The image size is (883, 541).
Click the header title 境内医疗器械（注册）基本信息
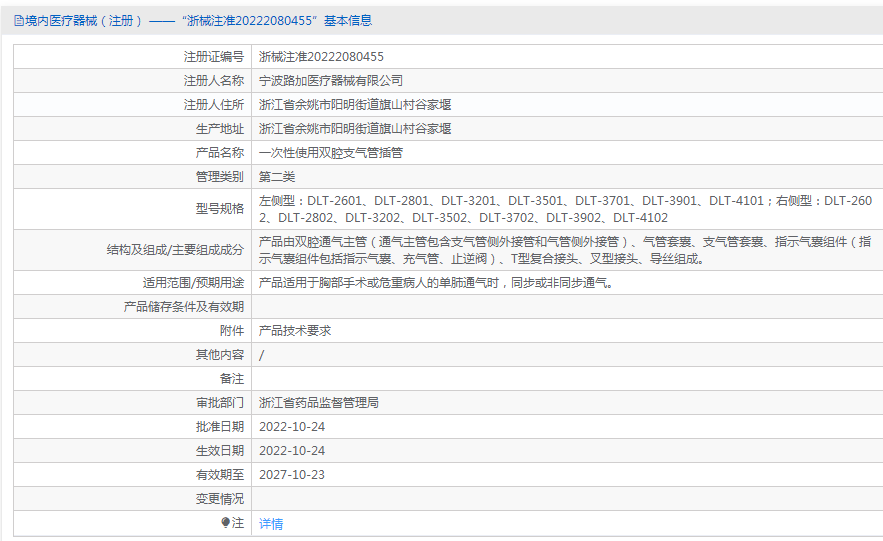click(x=198, y=21)
